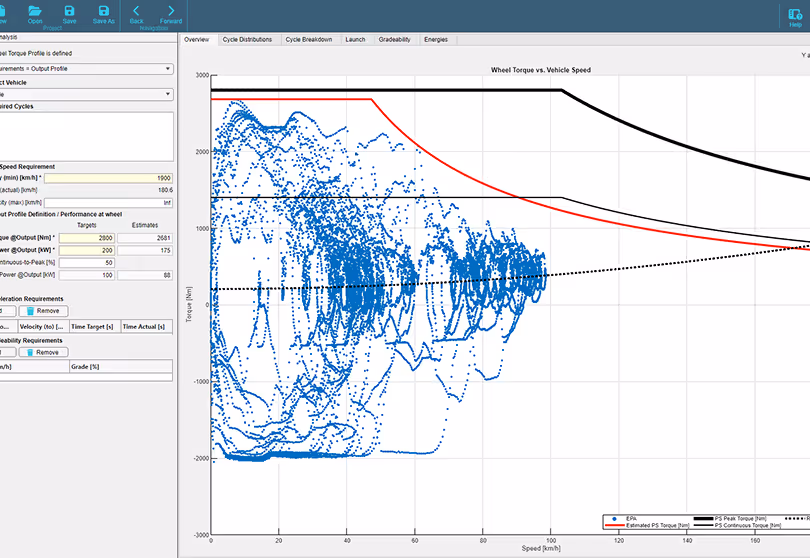Go Forward using the navigation arrow
Viewport: 810px width, 558px height.
click(x=171, y=14)
